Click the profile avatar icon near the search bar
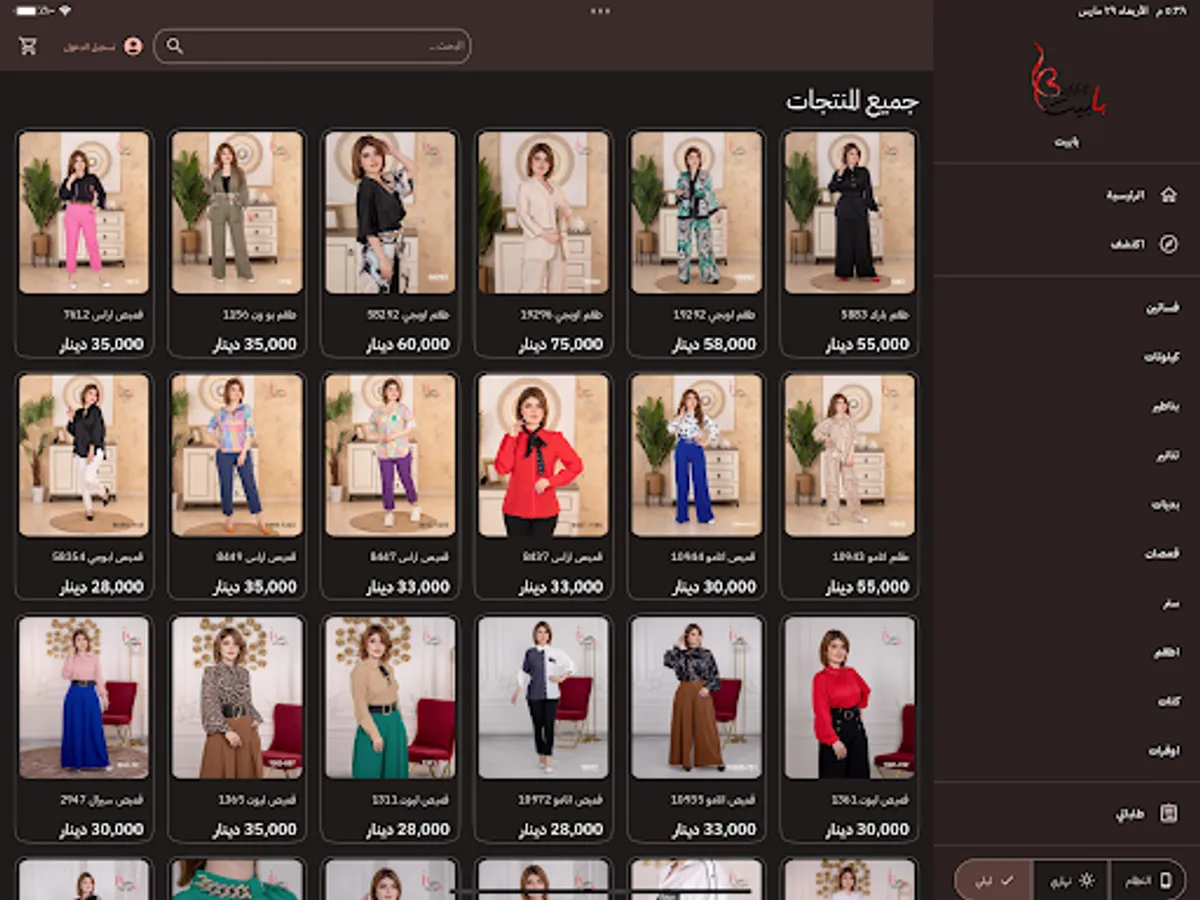 coord(133,46)
